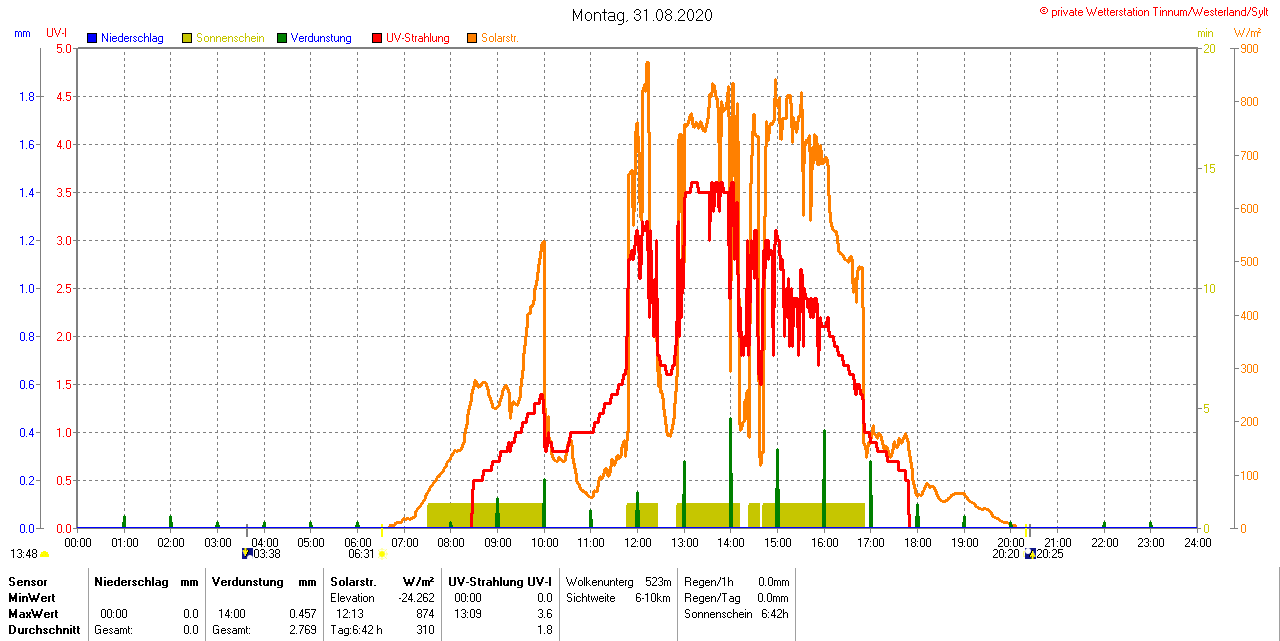Click the Tag:6:42 h label

[x=356, y=630]
